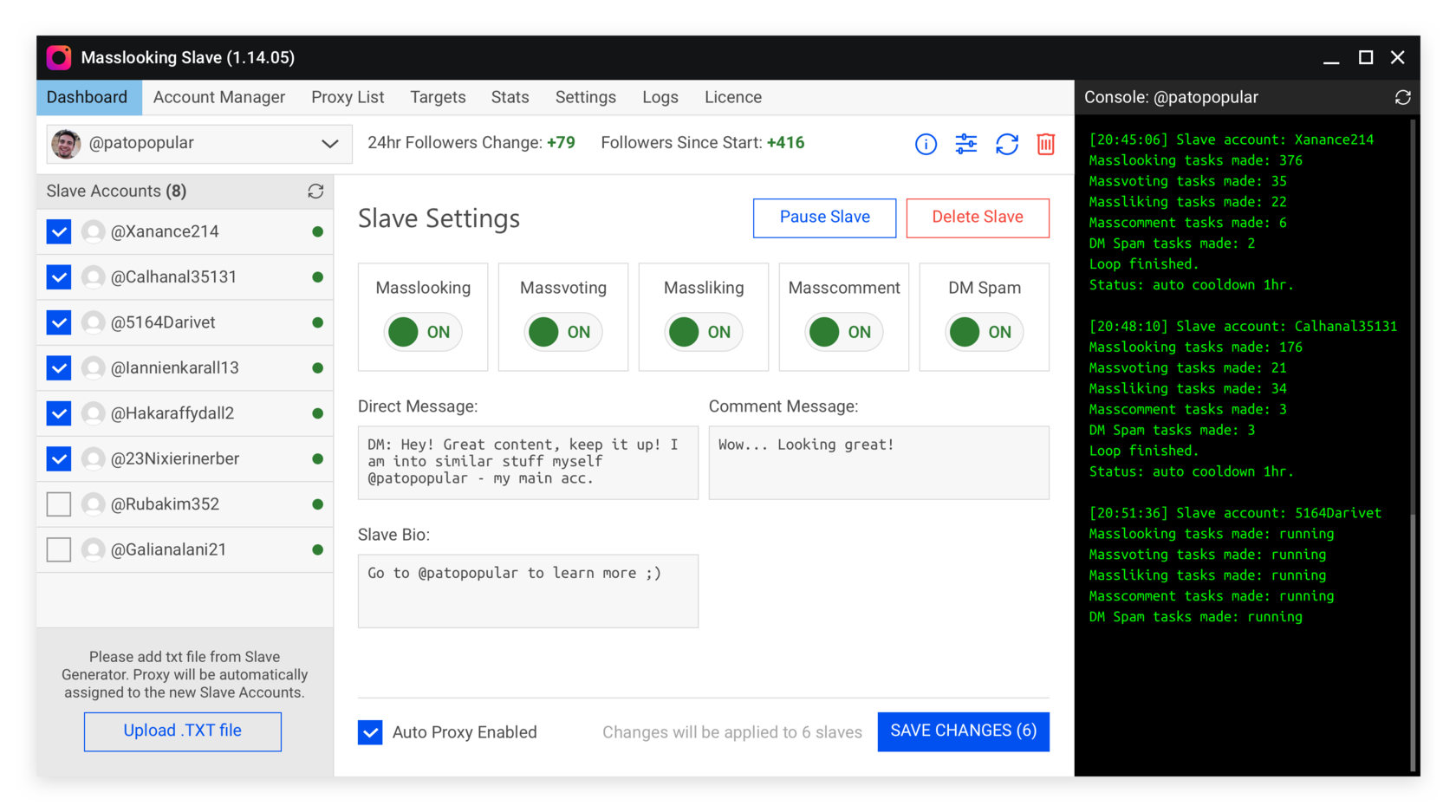Click the avatar of @Iannienkarall13
Viewport: 1456px width, 812px height.
(93, 368)
